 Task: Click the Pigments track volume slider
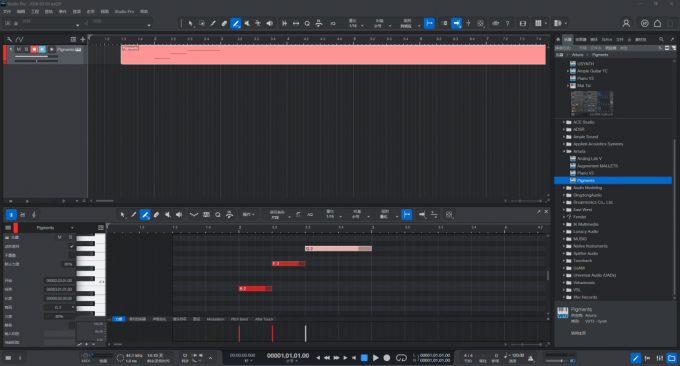pos(36,56)
